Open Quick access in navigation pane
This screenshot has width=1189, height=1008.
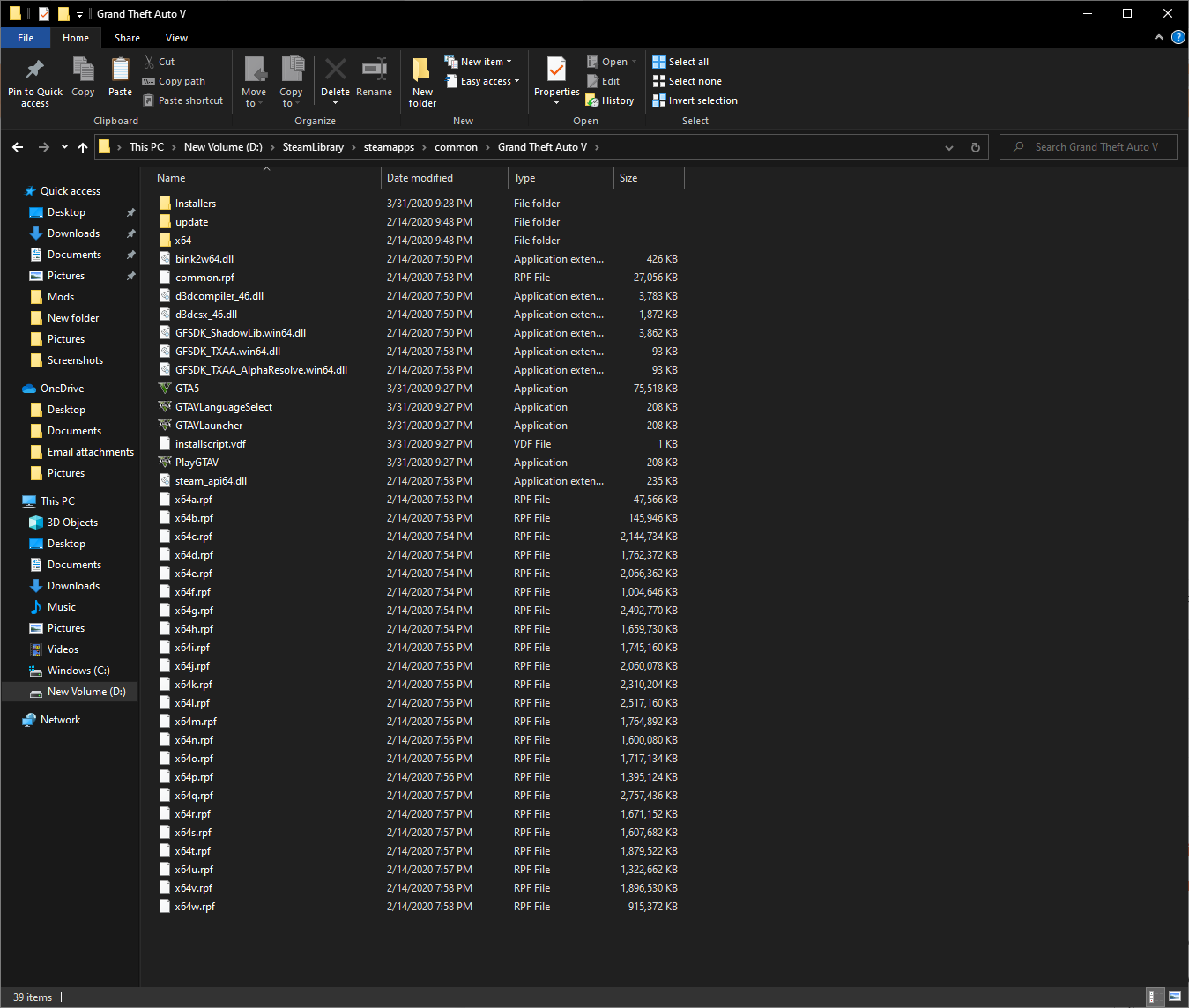click(71, 191)
